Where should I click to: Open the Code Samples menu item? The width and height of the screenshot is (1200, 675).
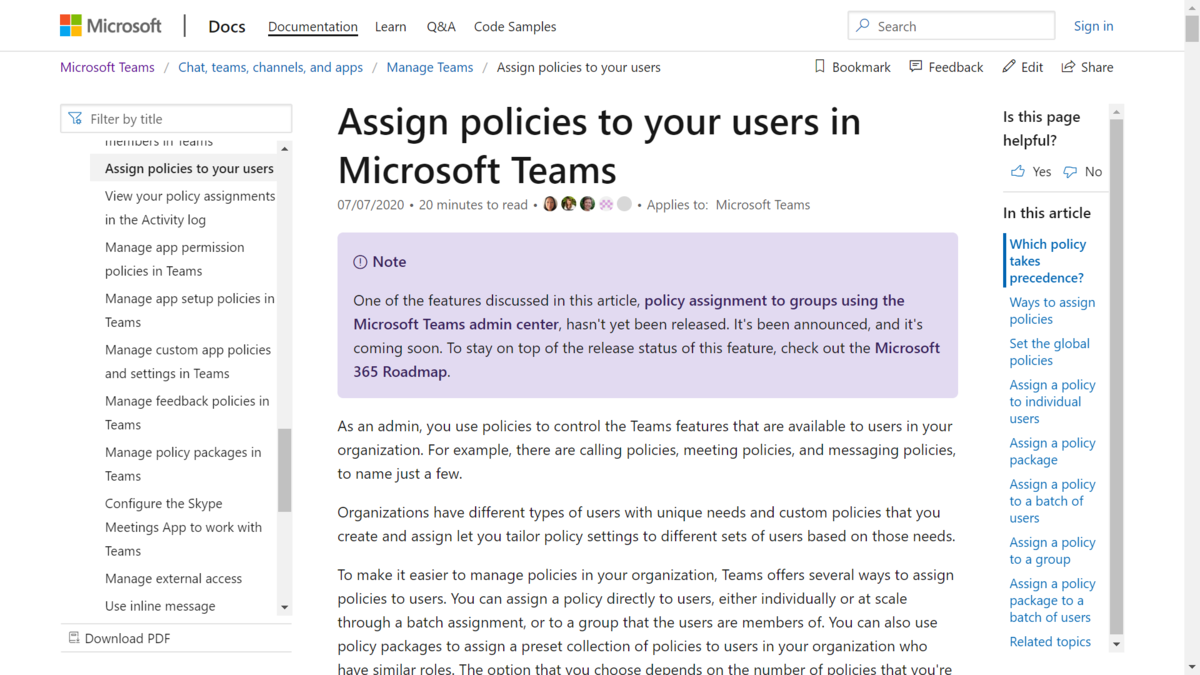(x=515, y=27)
